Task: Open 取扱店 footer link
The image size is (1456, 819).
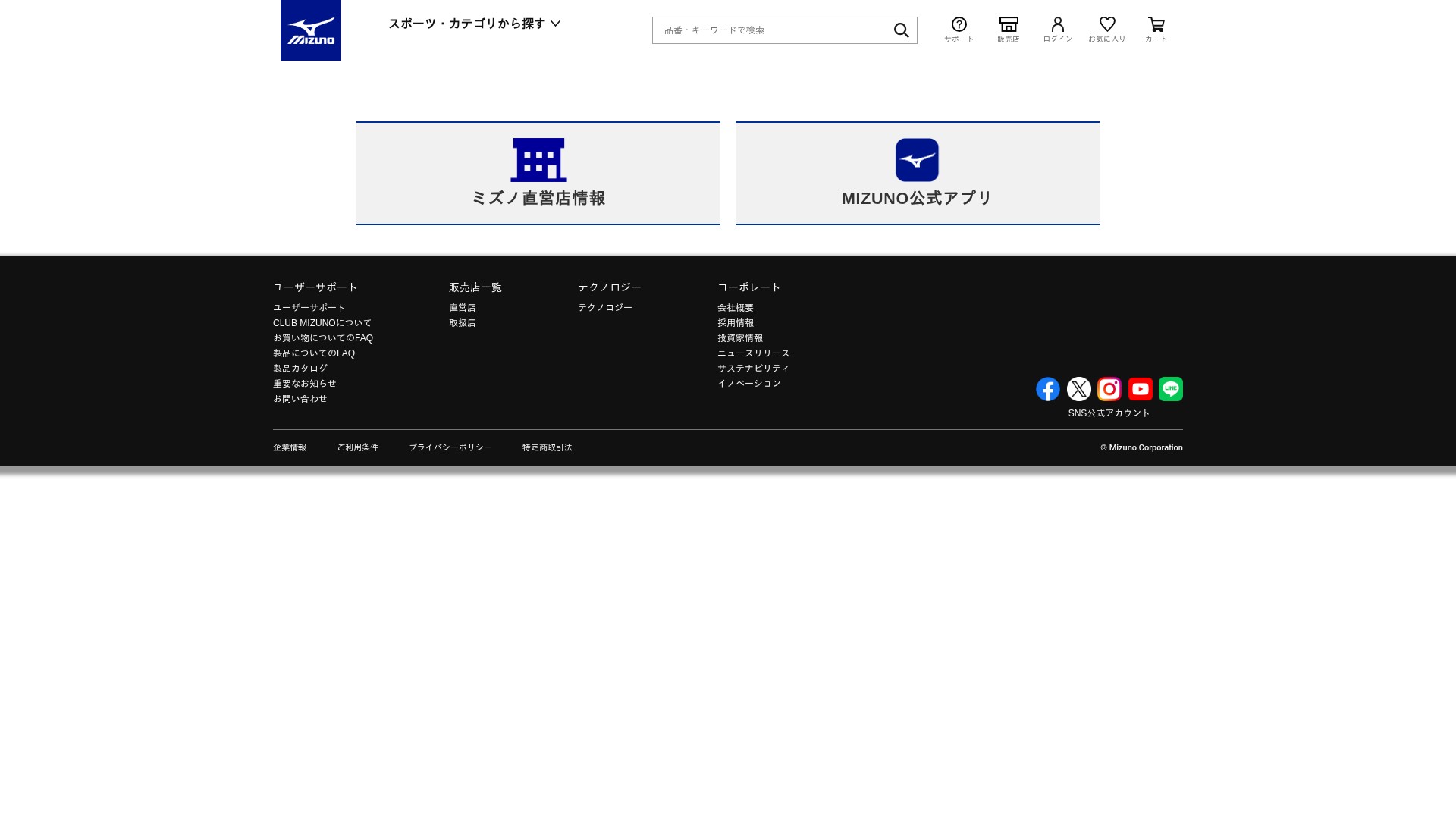Action: [x=463, y=323]
